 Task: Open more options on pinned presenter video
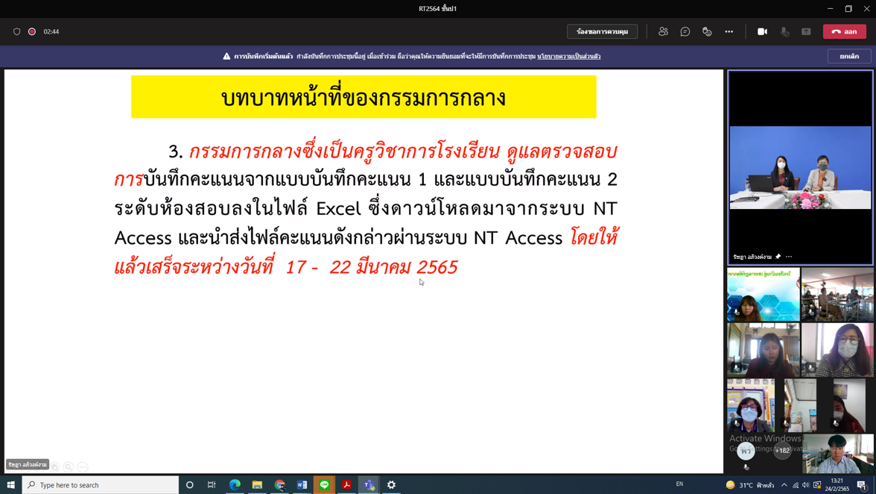click(x=789, y=257)
